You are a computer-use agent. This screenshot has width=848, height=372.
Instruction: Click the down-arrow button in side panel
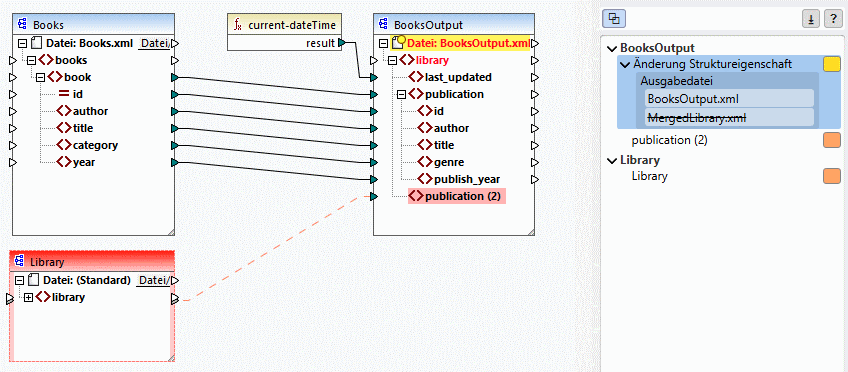point(811,19)
